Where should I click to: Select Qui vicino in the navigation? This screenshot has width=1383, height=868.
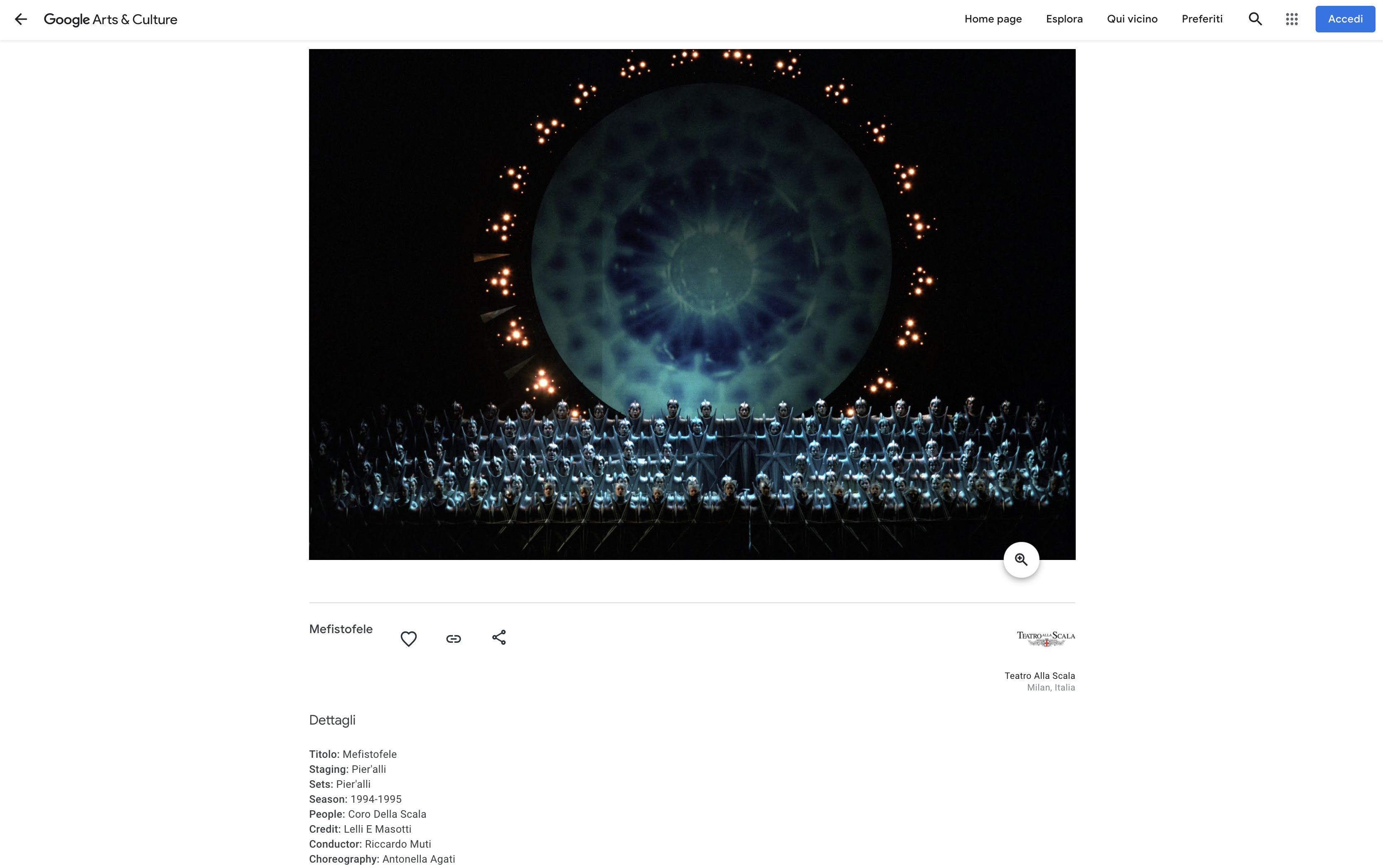coord(1131,19)
